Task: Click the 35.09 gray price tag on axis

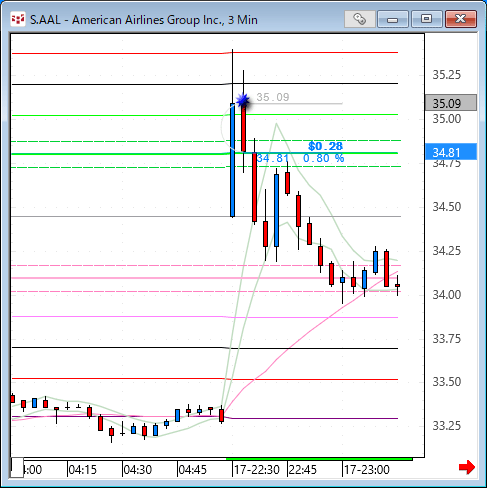Action: point(451,103)
